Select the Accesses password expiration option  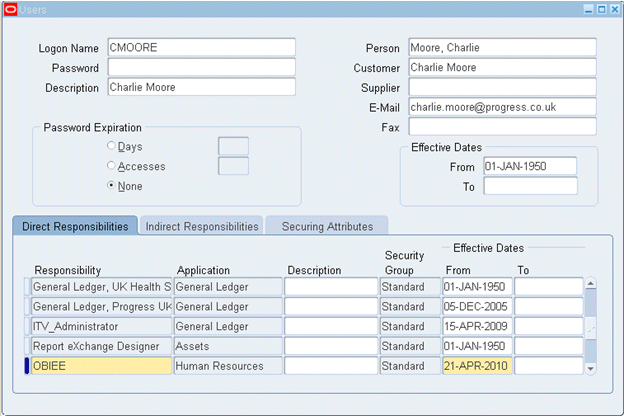pos(111,165)
